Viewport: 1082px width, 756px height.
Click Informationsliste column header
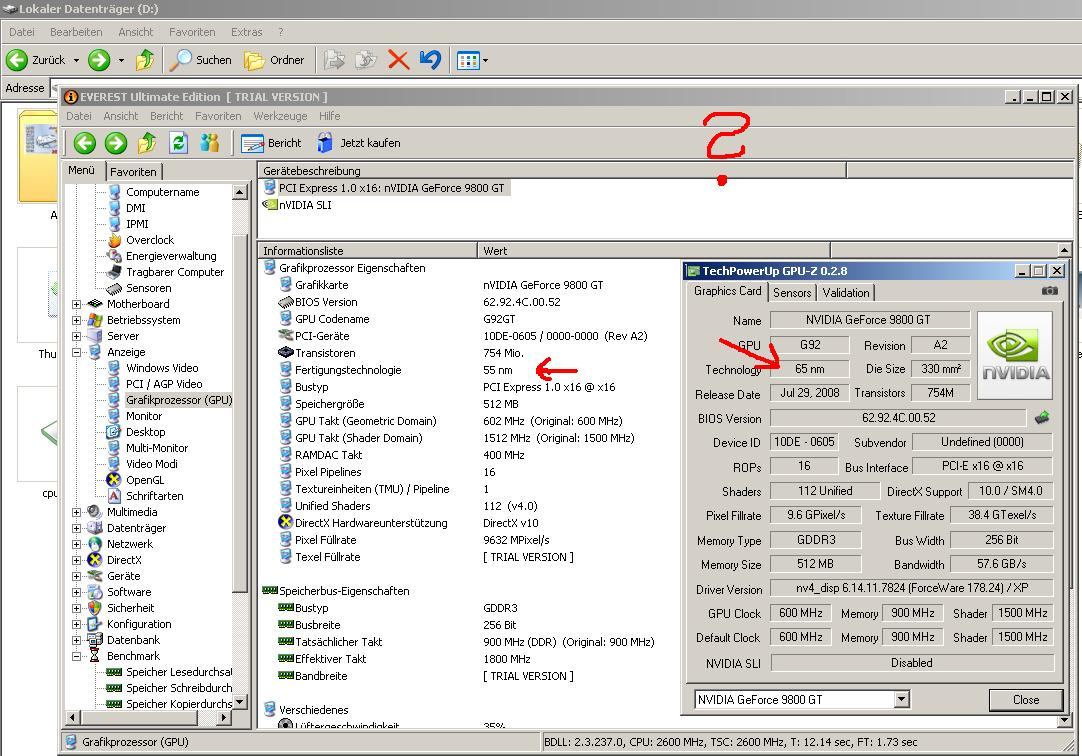click(x=368, y=250)
